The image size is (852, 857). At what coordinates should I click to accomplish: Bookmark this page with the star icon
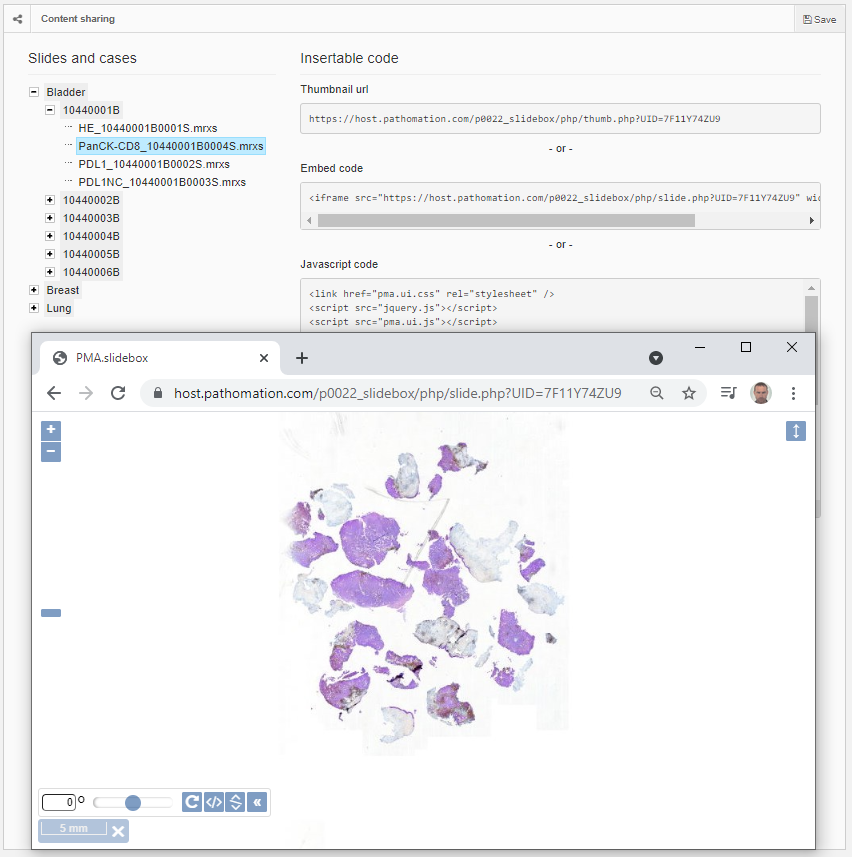click(689, 393)
